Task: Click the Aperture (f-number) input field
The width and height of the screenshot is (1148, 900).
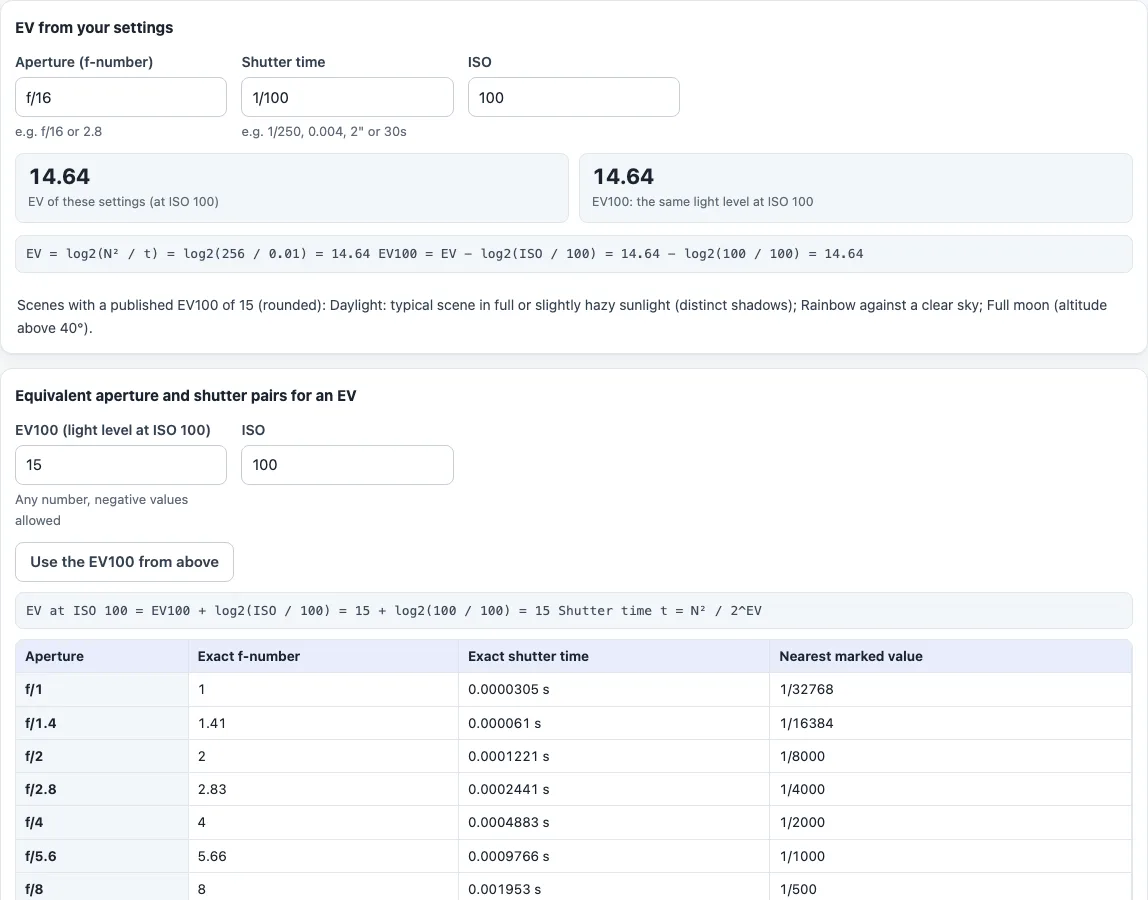Action: pos(121,97)
